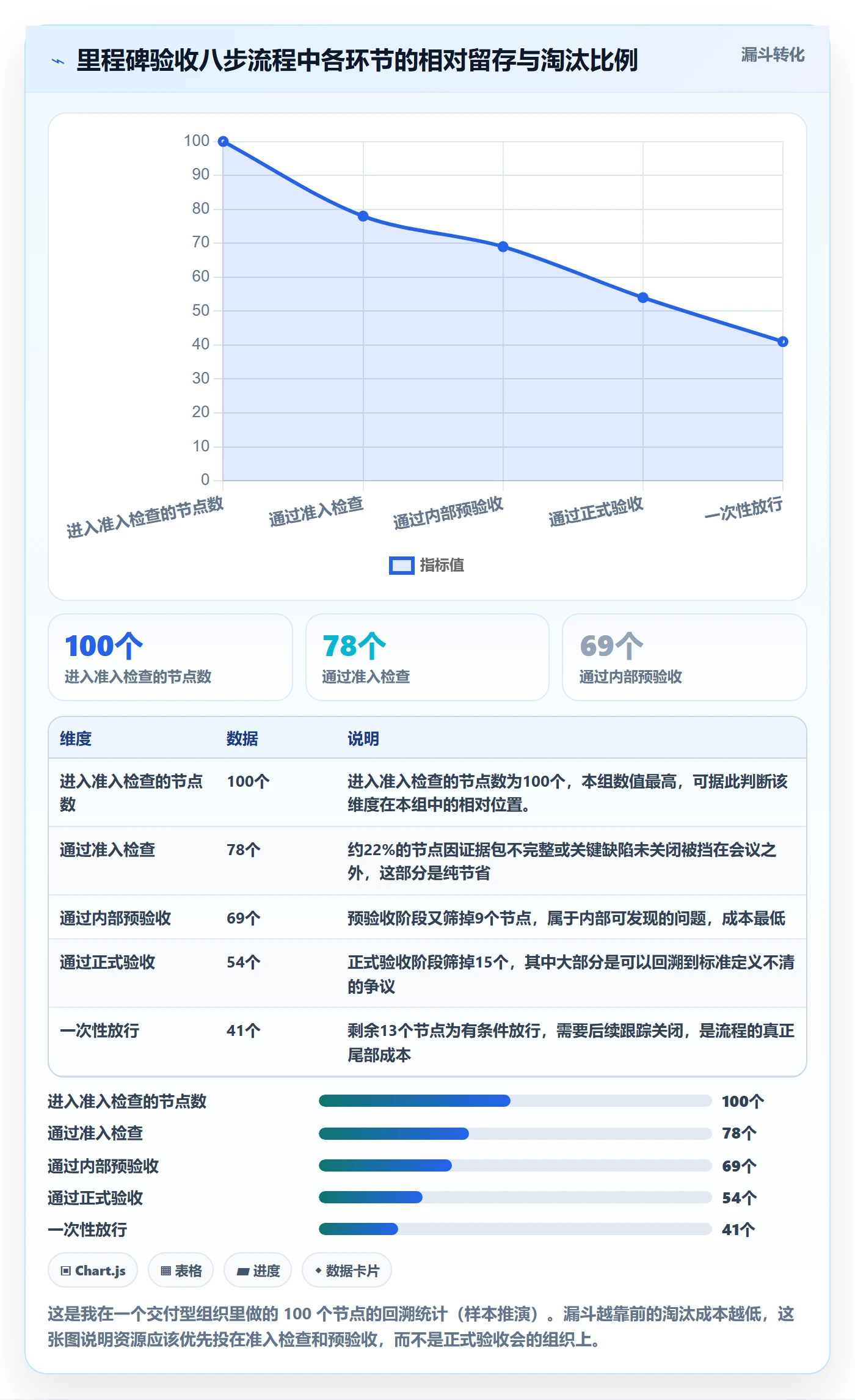Click the 表格 tag chip
This screenshot has height=1400, width=855.
pyautogui.click(x=181, y=1271)
